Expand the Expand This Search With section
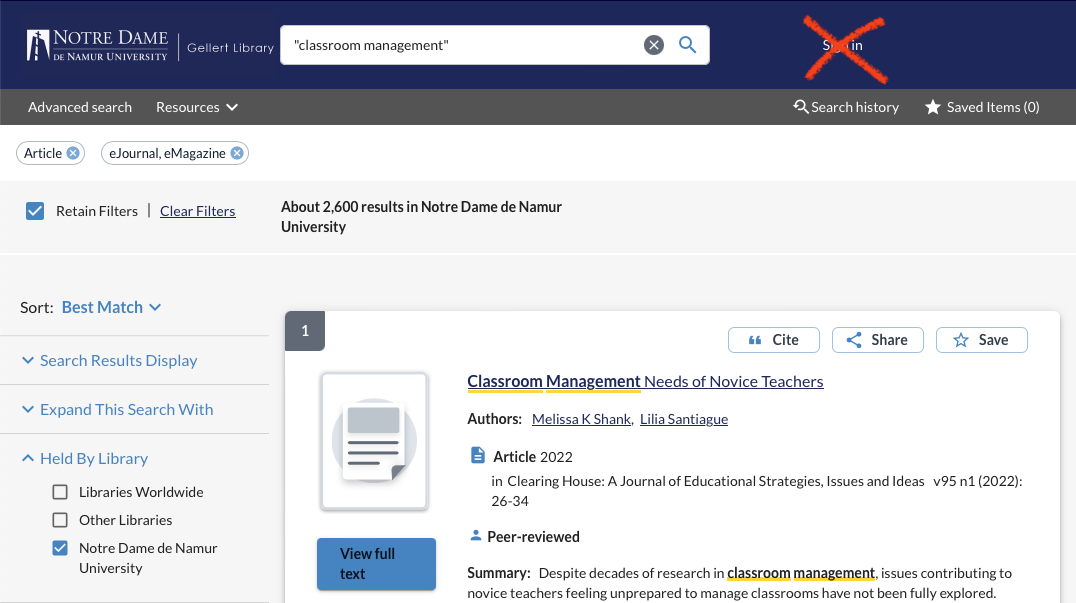This screenshot has height=603, width=1076. click(x=126, y=409)
